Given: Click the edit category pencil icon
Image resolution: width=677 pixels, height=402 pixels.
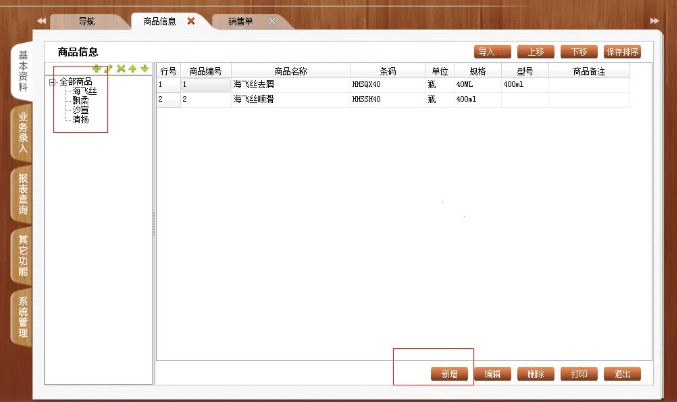Looking at the screenshot, I should tap(108, 69).
